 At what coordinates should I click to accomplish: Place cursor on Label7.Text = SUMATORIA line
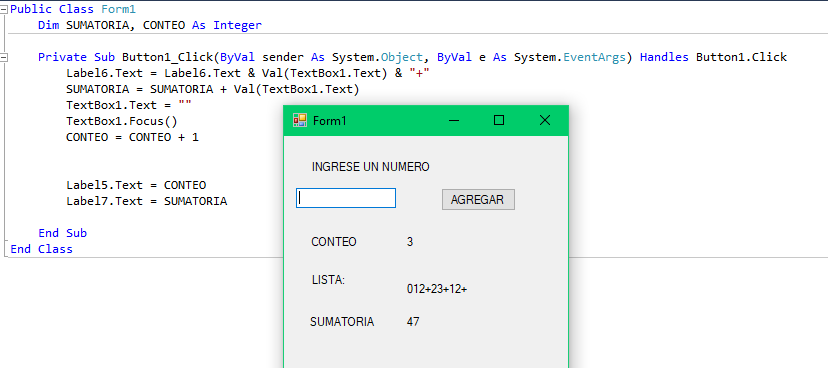click(x=146, y=201)
